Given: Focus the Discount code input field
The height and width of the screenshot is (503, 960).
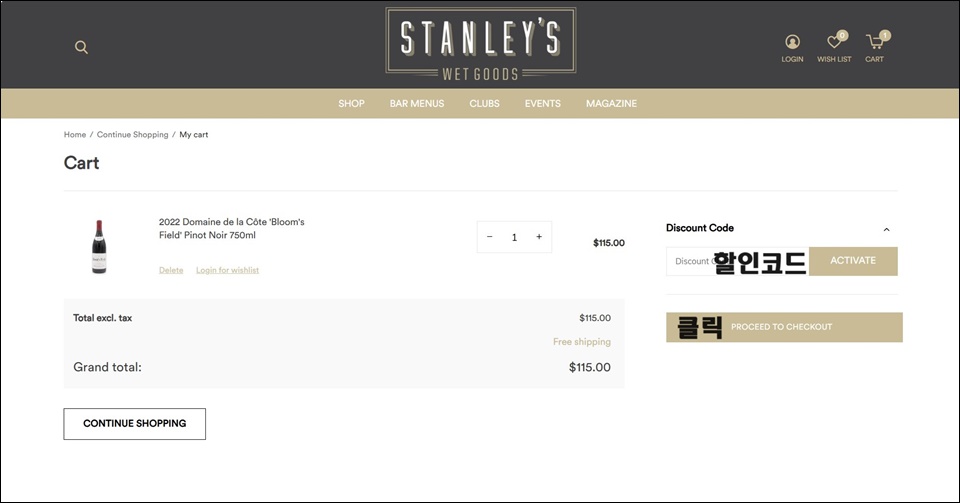Looking at the screenshot, I should click(x=737, y=261).
